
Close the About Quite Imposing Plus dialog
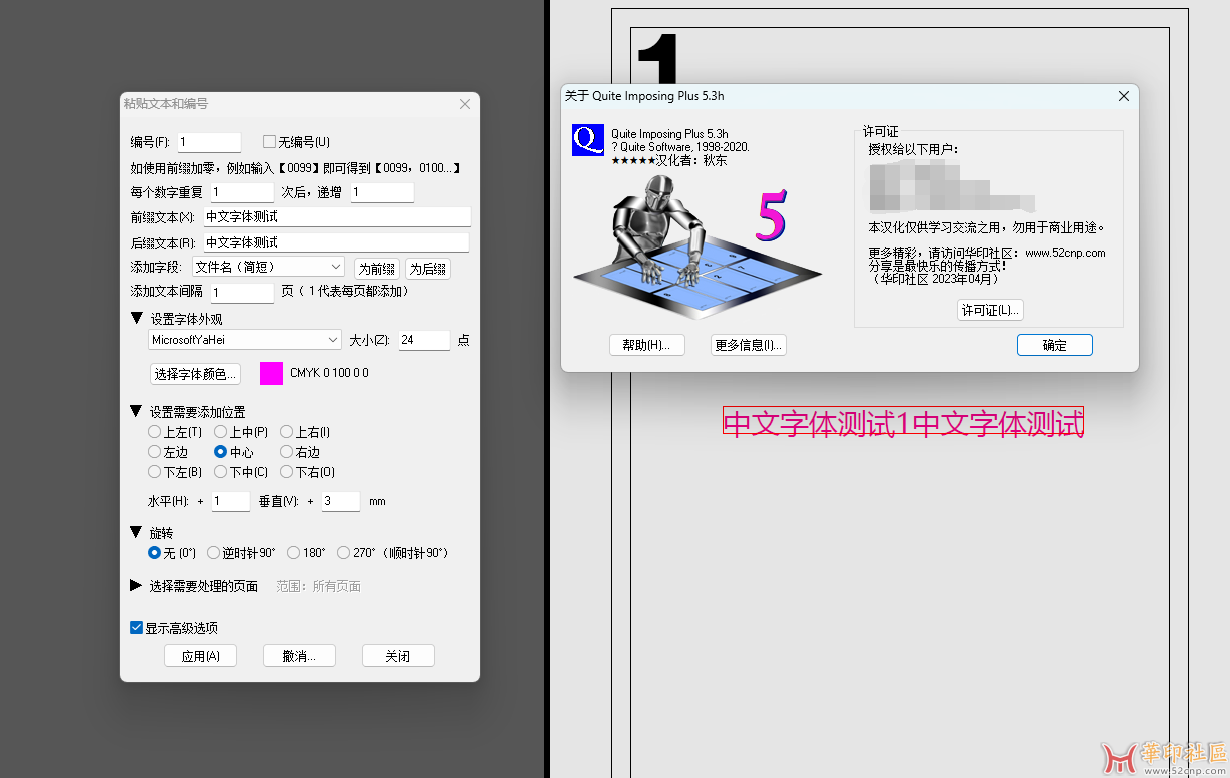coord(1123,96)
